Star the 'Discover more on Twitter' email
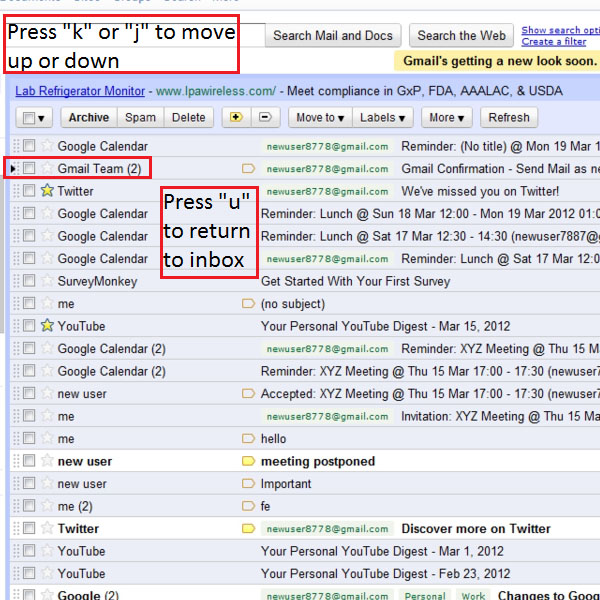The width and height of the screenshot is (600, 600). [x=47, y=528]
